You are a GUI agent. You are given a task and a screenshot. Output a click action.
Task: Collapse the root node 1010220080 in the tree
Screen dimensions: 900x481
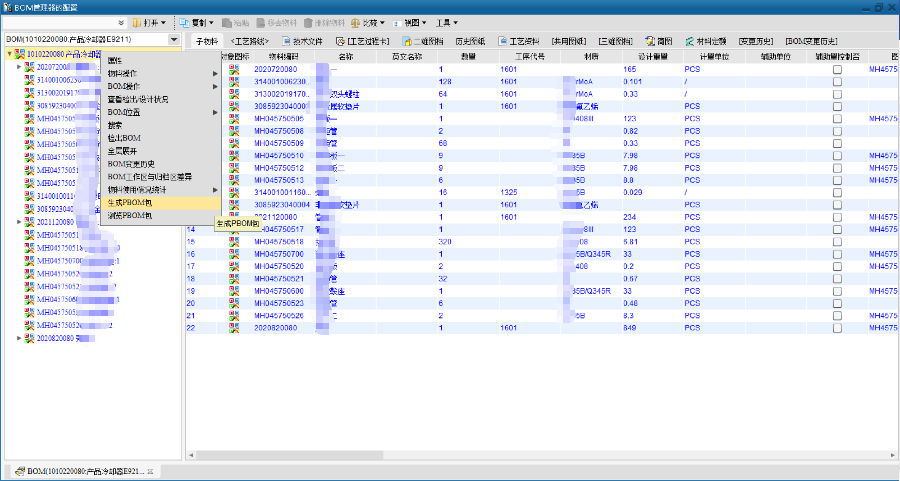[9, 54]
